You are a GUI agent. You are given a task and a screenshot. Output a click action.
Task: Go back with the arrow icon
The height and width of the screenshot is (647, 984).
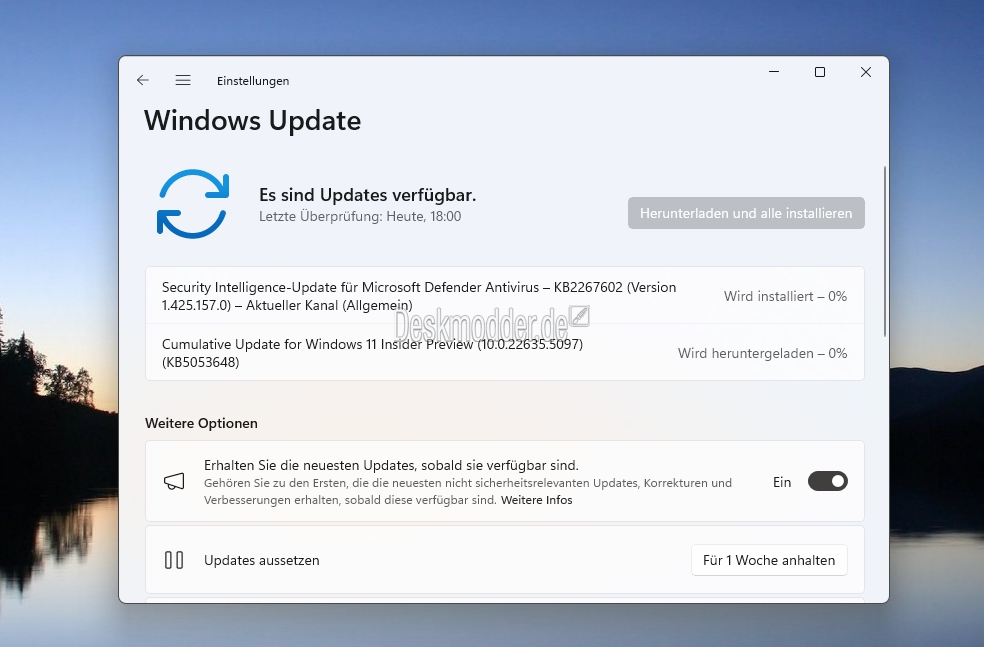tap(142, 80)
